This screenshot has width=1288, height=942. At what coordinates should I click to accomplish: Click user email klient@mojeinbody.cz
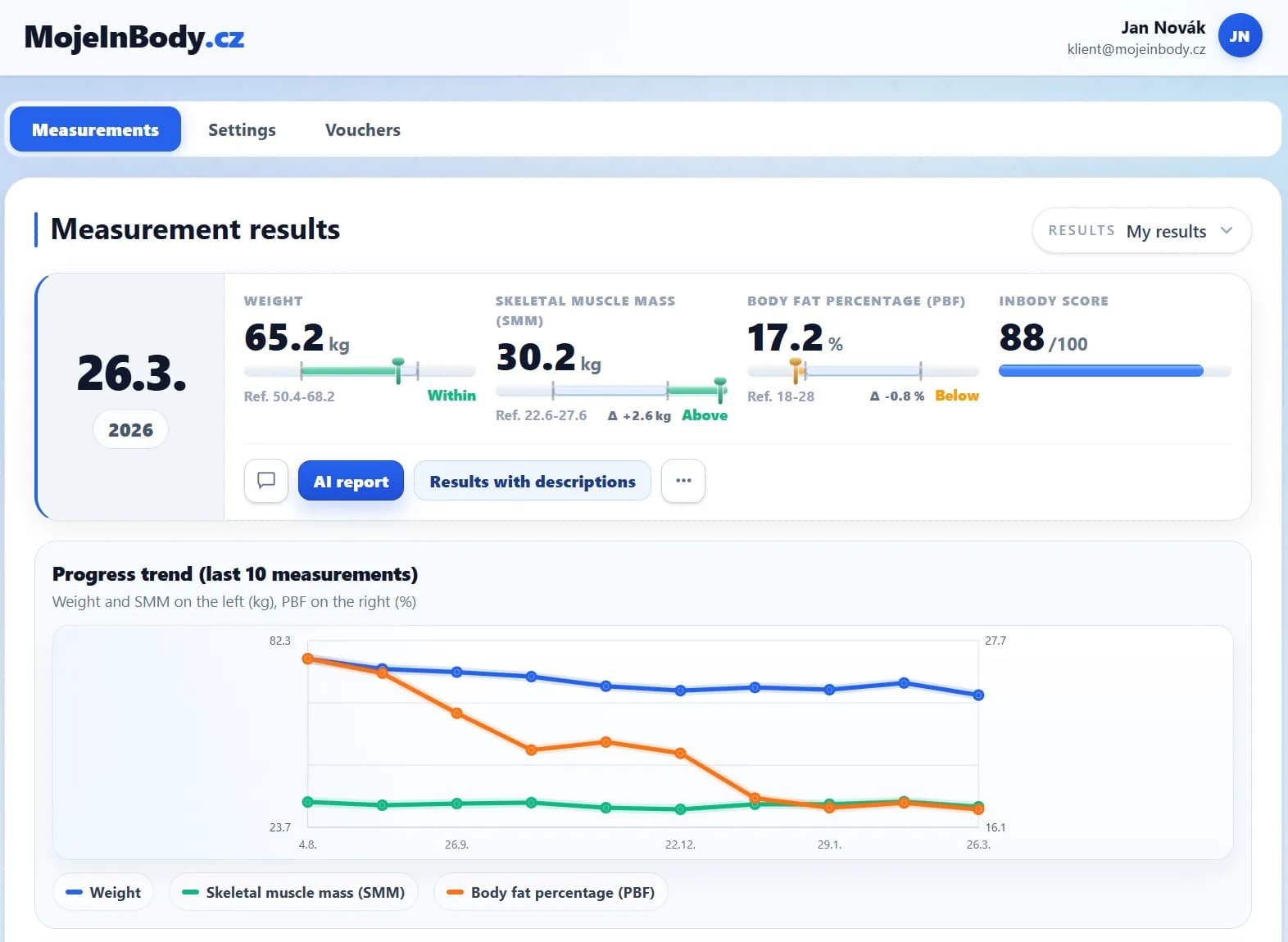(1136, 49)
